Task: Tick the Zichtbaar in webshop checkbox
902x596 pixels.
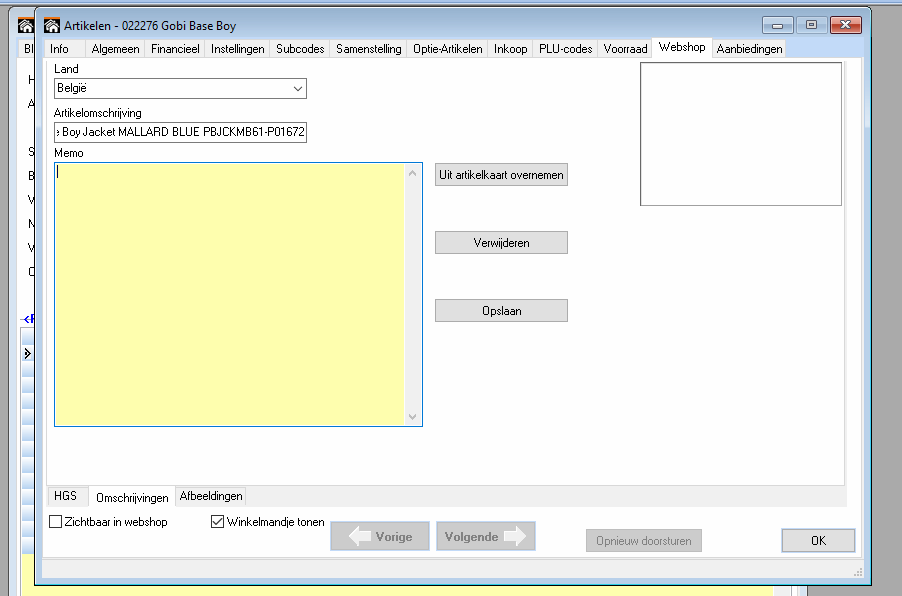Action: point(56,521)
